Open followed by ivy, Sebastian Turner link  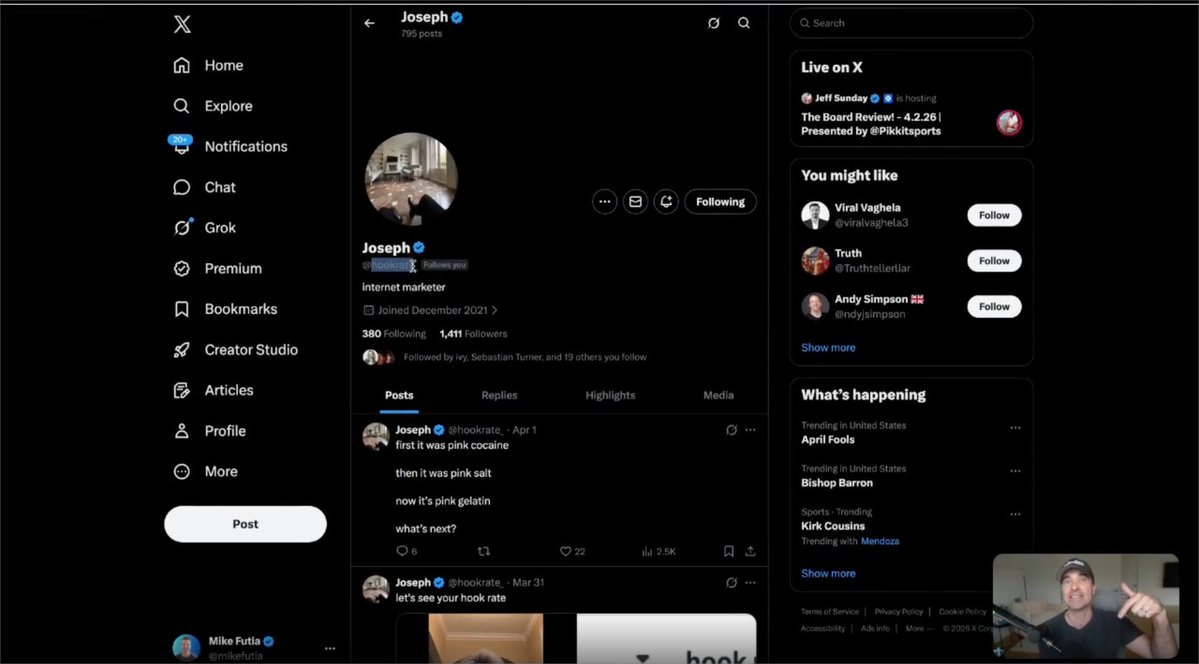pos(525,357)
